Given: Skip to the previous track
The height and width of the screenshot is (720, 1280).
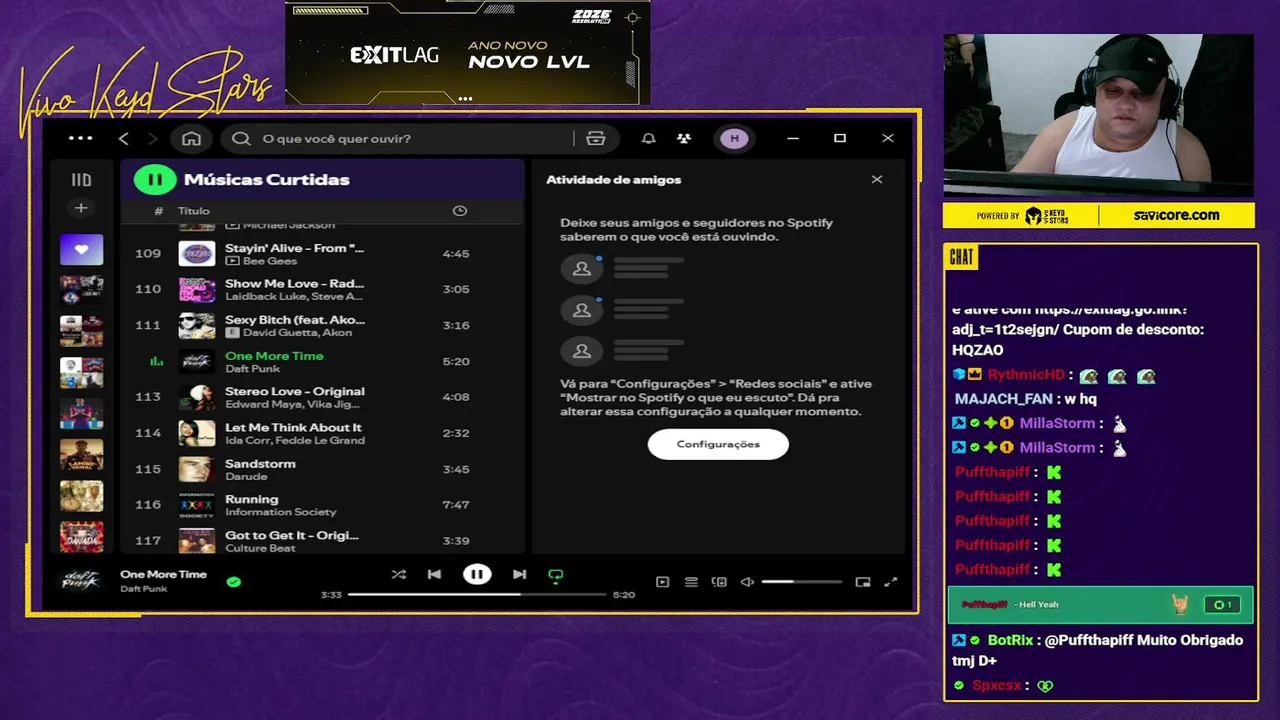Looking at the screenshot, I should point(434,574).
